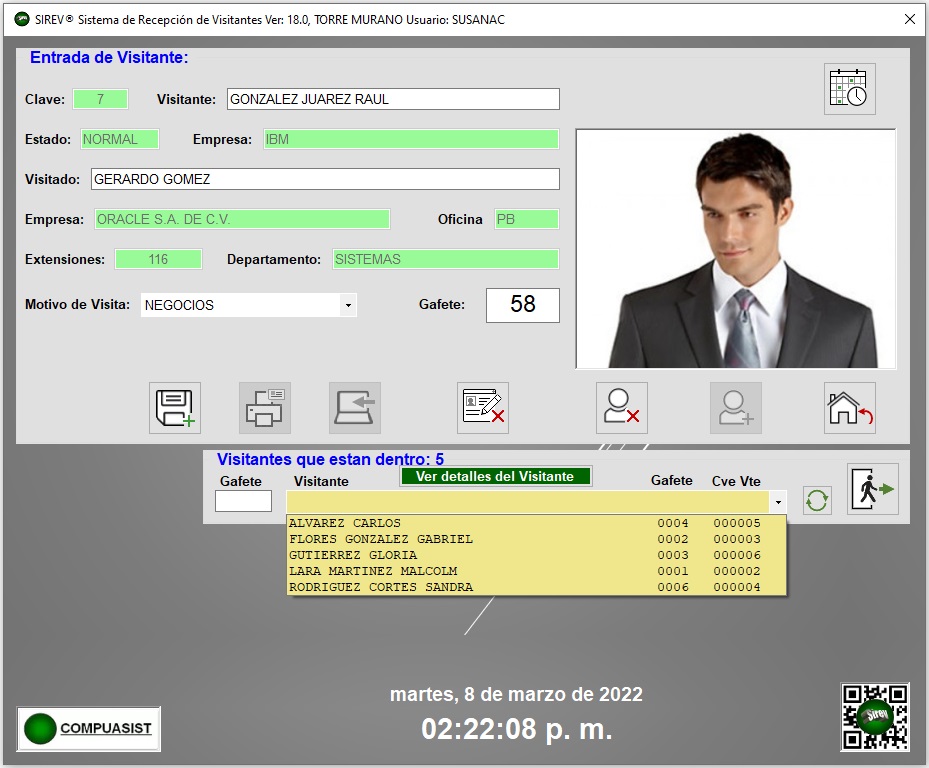929x768 pixels.
Task: Click the Oficina PB field
Action: pyautogui.click(x=527, y=219)
